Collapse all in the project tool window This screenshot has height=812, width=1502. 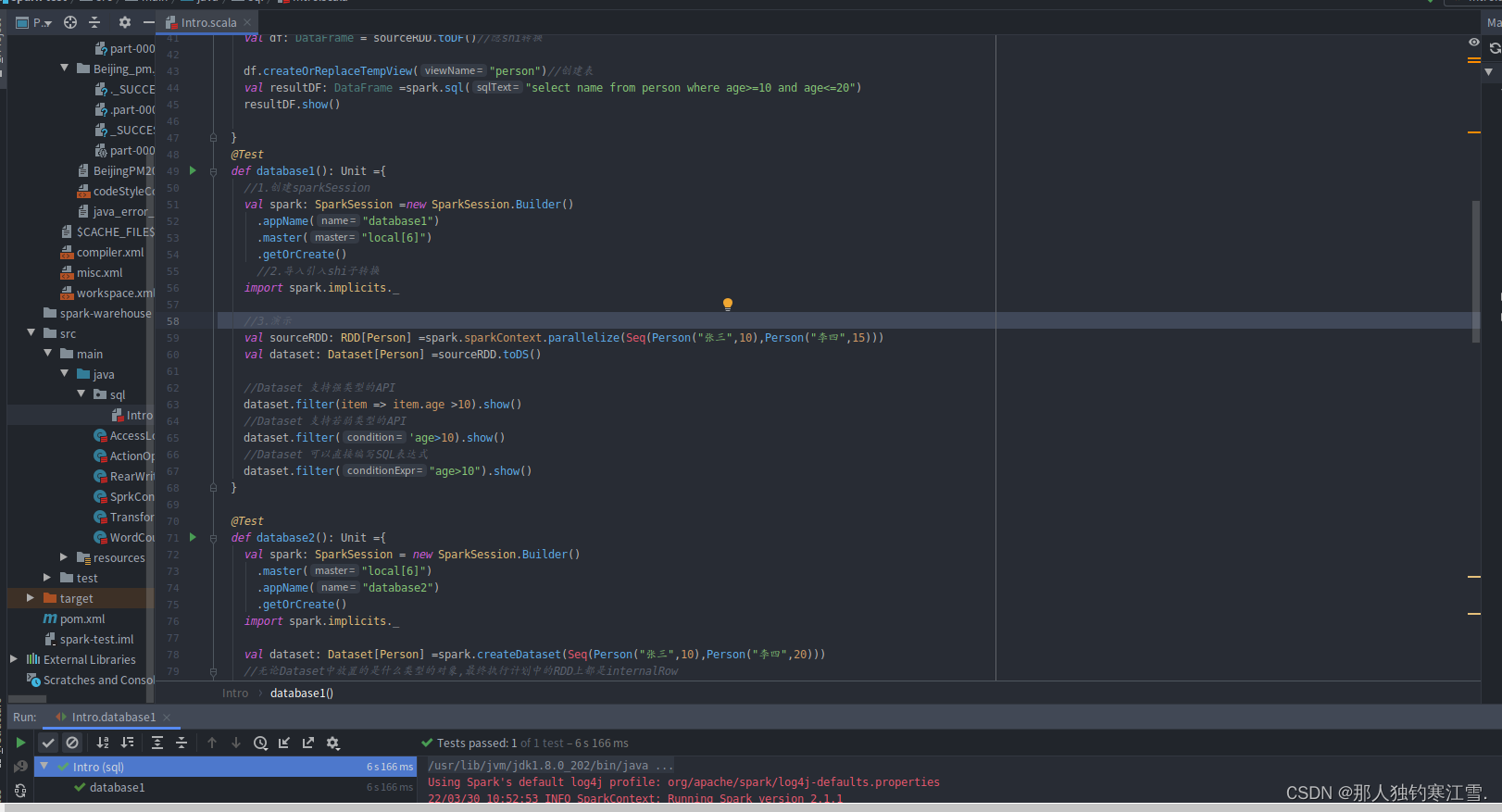(94, 22)
